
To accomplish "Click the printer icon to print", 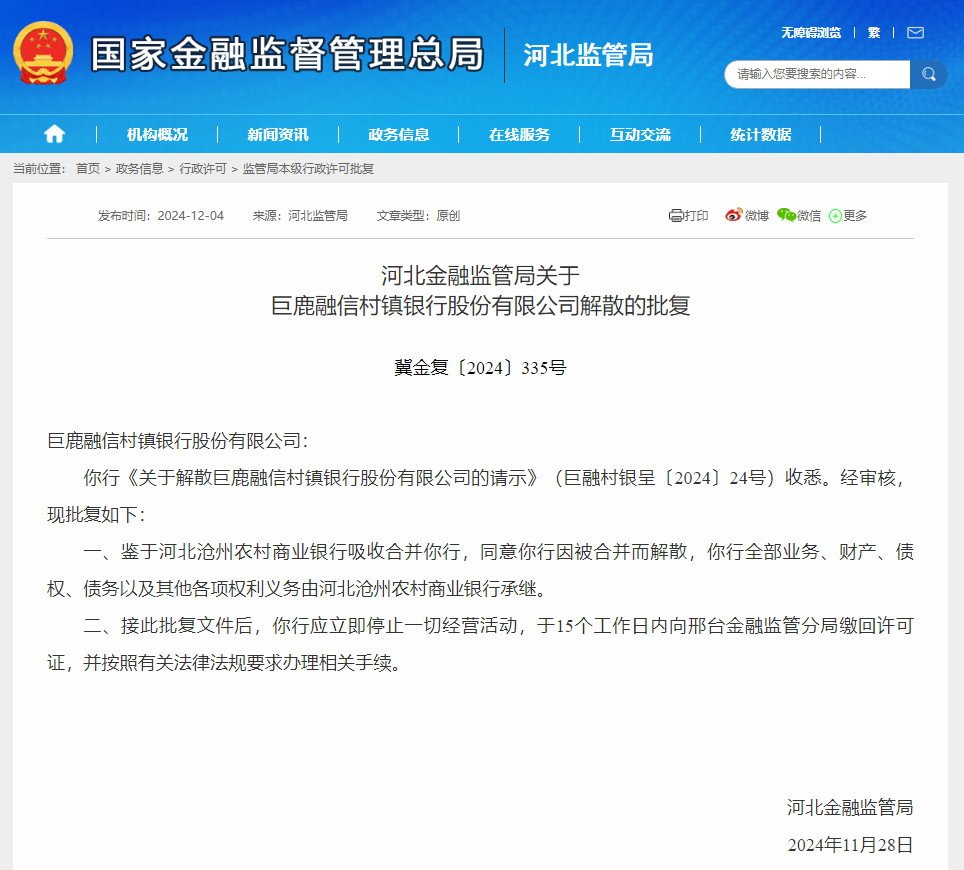I will pos(676,216).
